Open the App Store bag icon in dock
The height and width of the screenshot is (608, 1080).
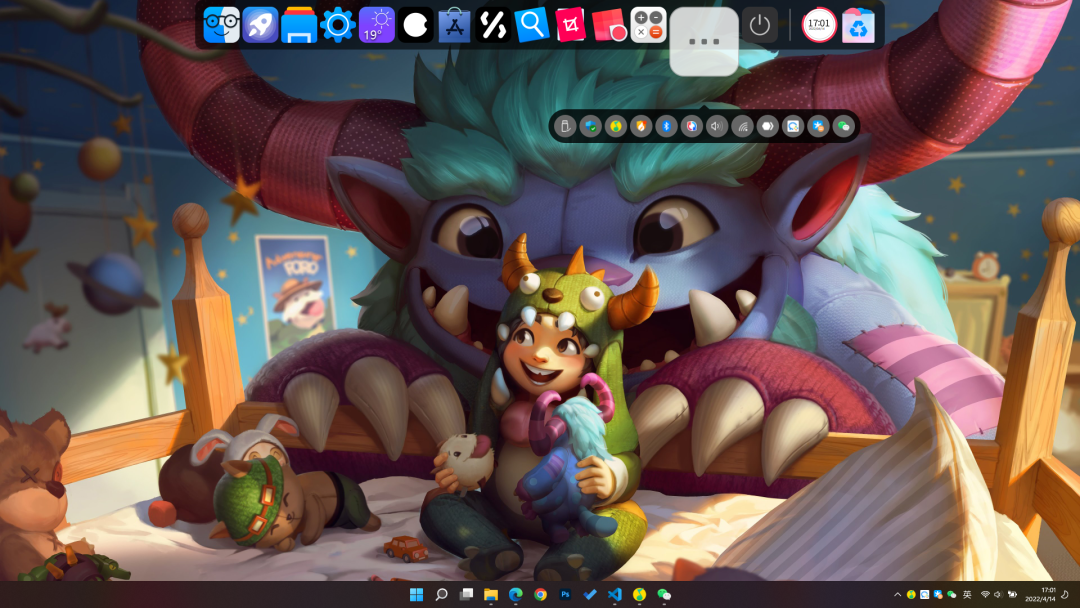pos(454,25)
